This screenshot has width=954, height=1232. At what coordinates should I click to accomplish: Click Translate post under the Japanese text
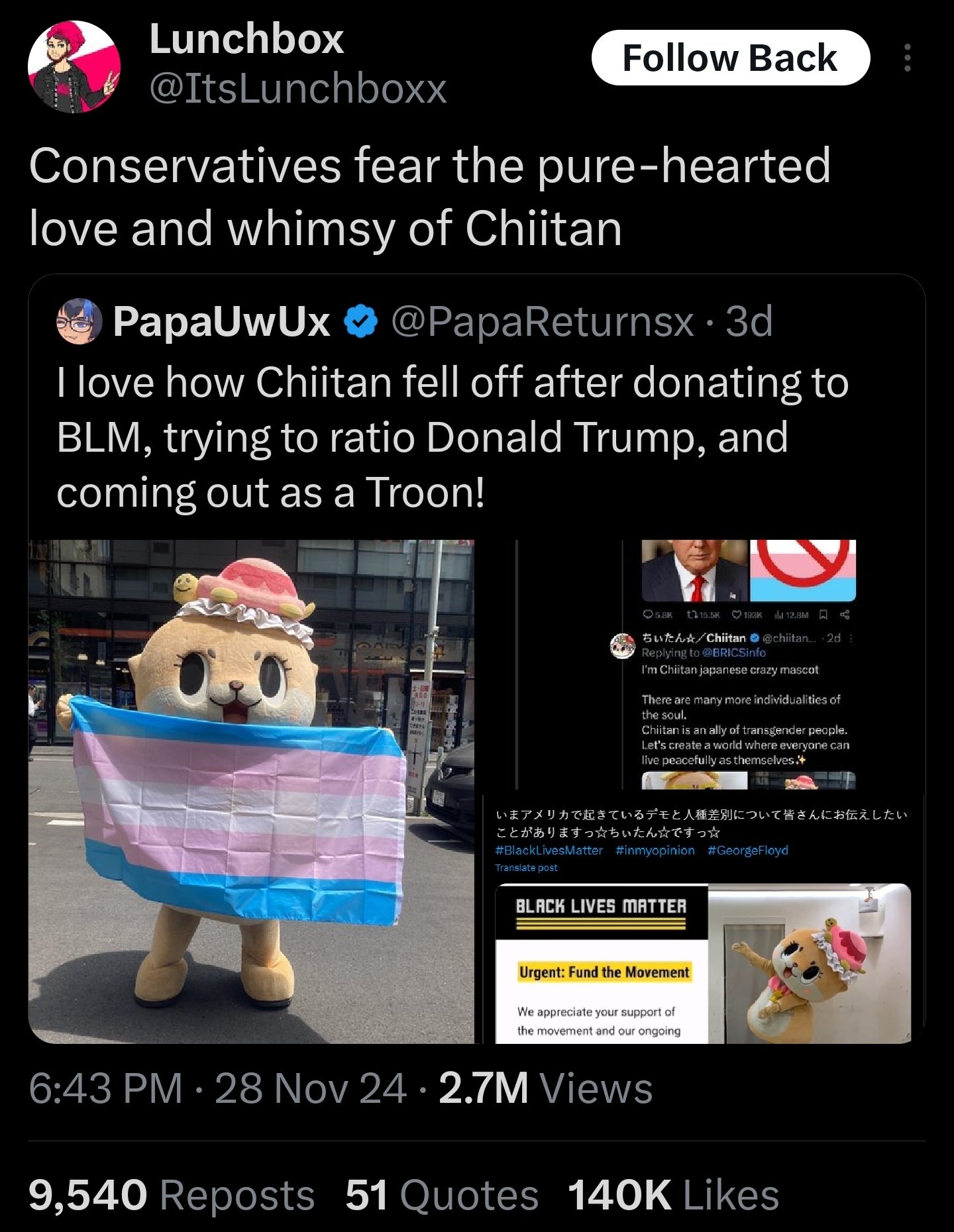click(x=526, y=868)
